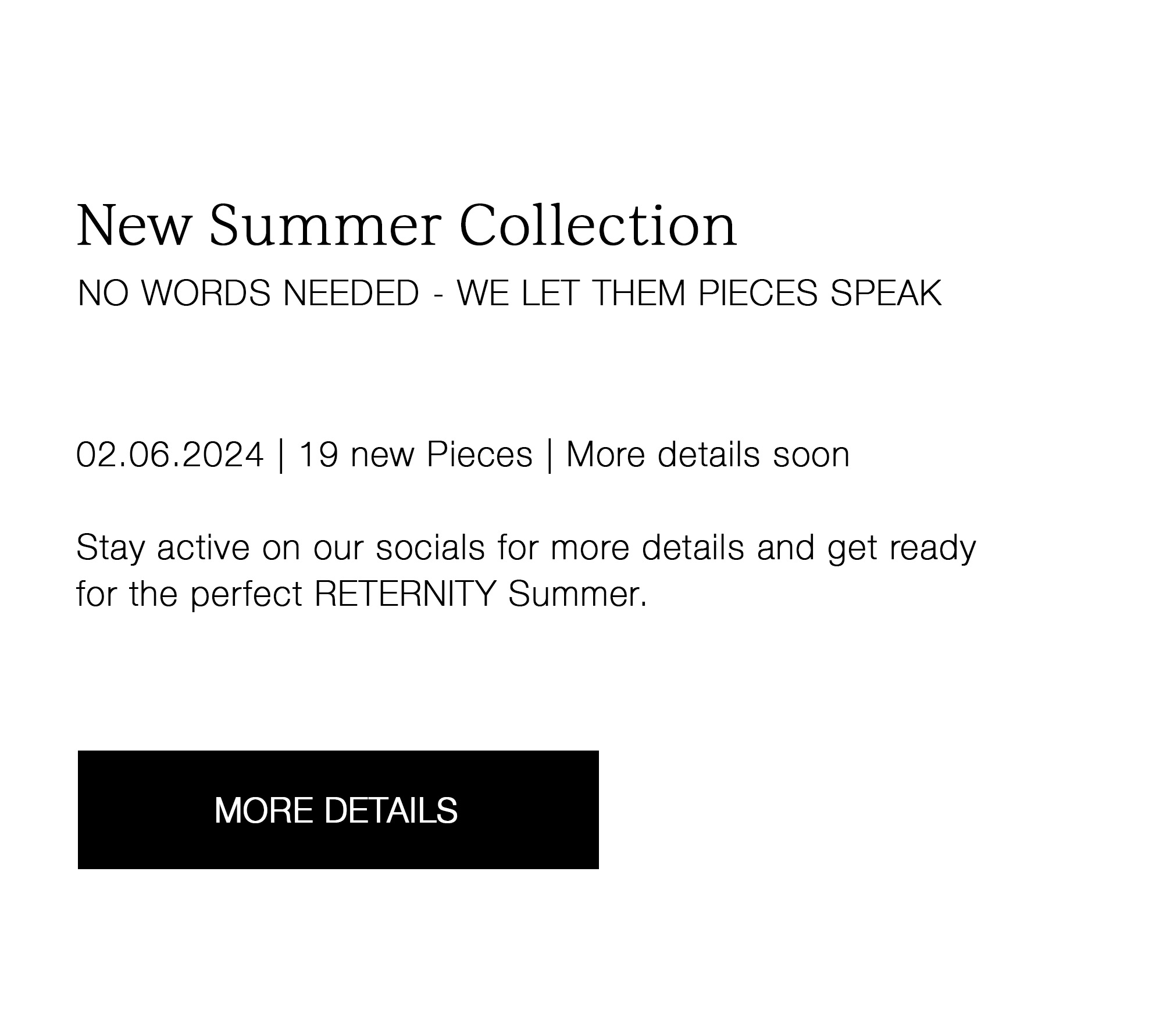Click the More details soon text
1163x1036 pixels.
coord(708,454)
